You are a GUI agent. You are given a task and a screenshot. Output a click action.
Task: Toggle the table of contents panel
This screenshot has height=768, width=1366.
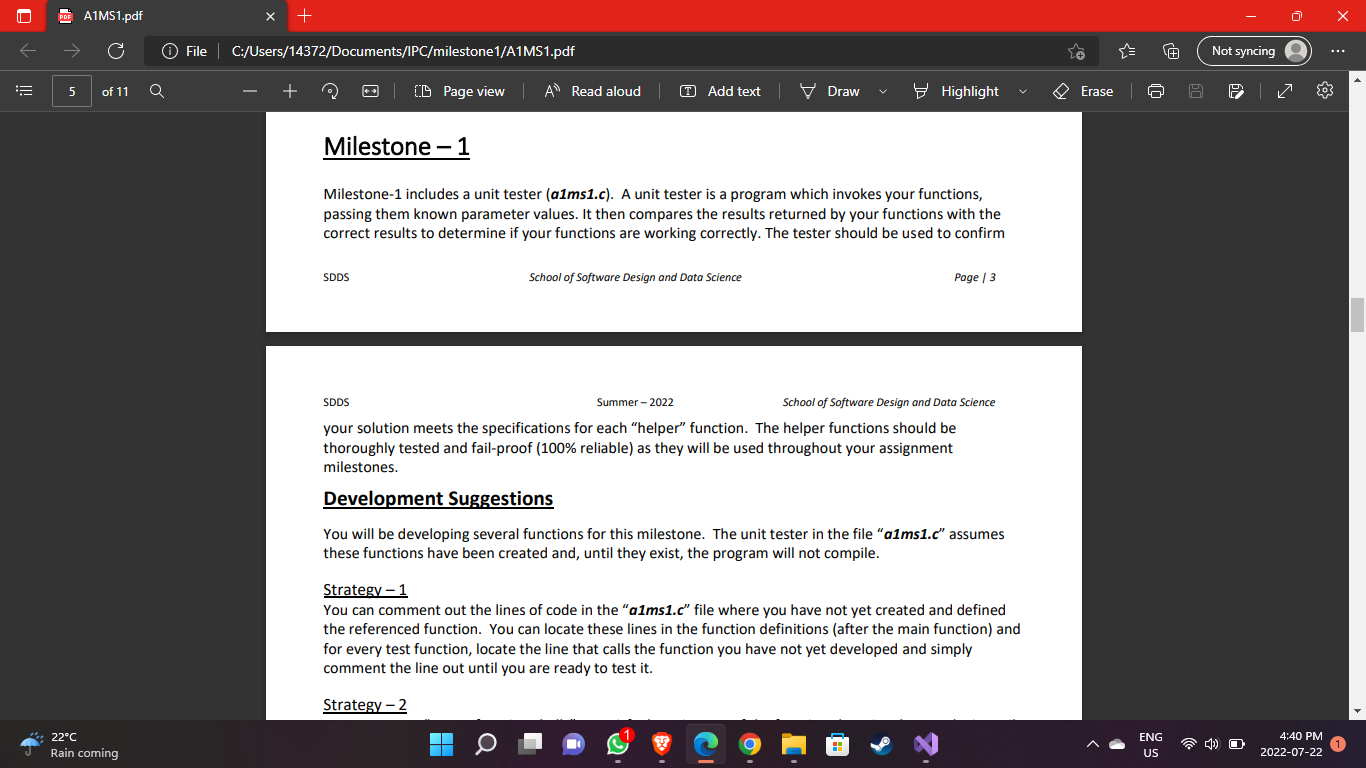[24, 91]
